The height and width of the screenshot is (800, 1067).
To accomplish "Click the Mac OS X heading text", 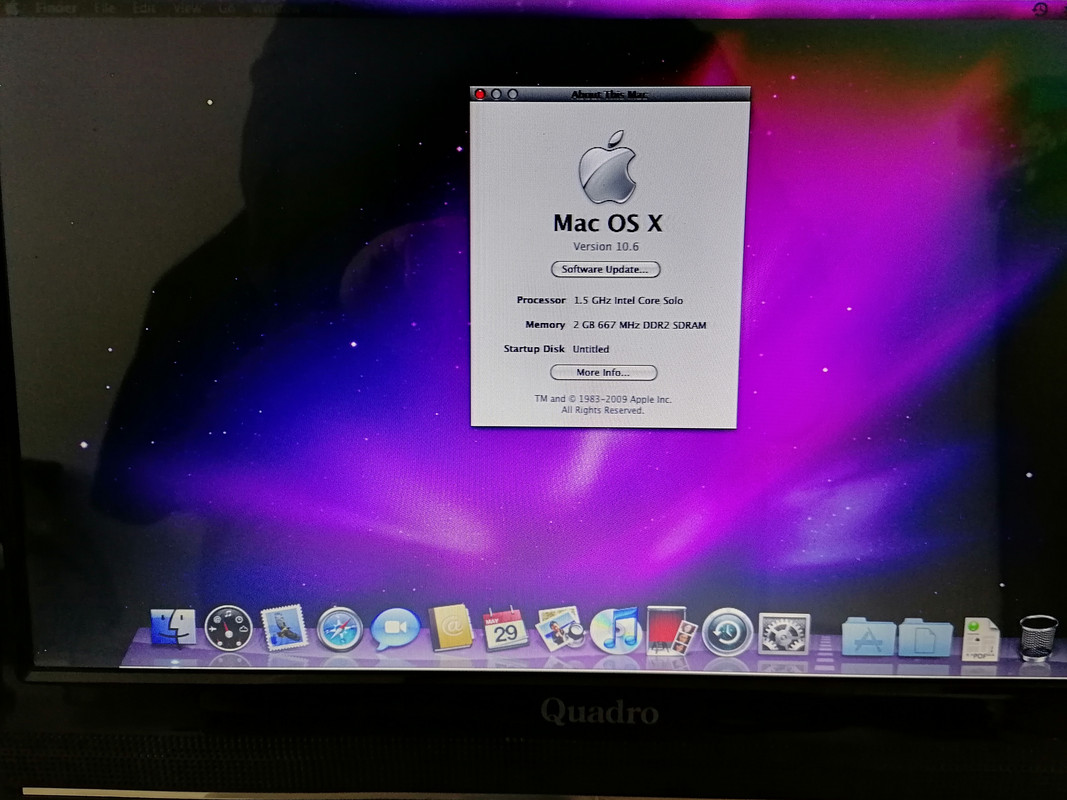I will click(608, 223).
